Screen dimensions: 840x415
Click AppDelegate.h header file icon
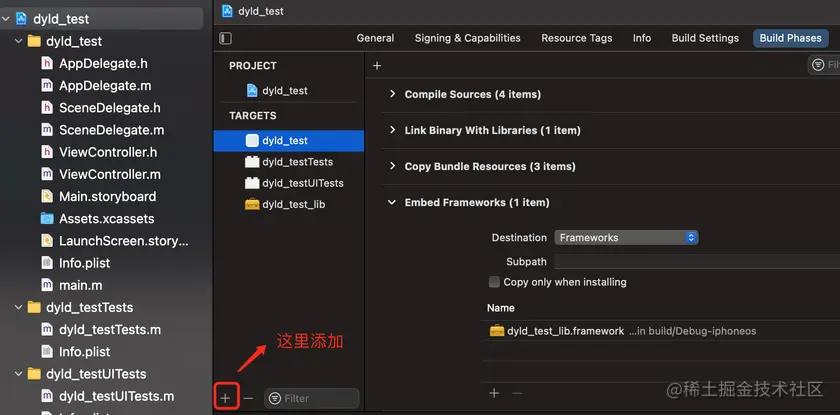(47, 63)
